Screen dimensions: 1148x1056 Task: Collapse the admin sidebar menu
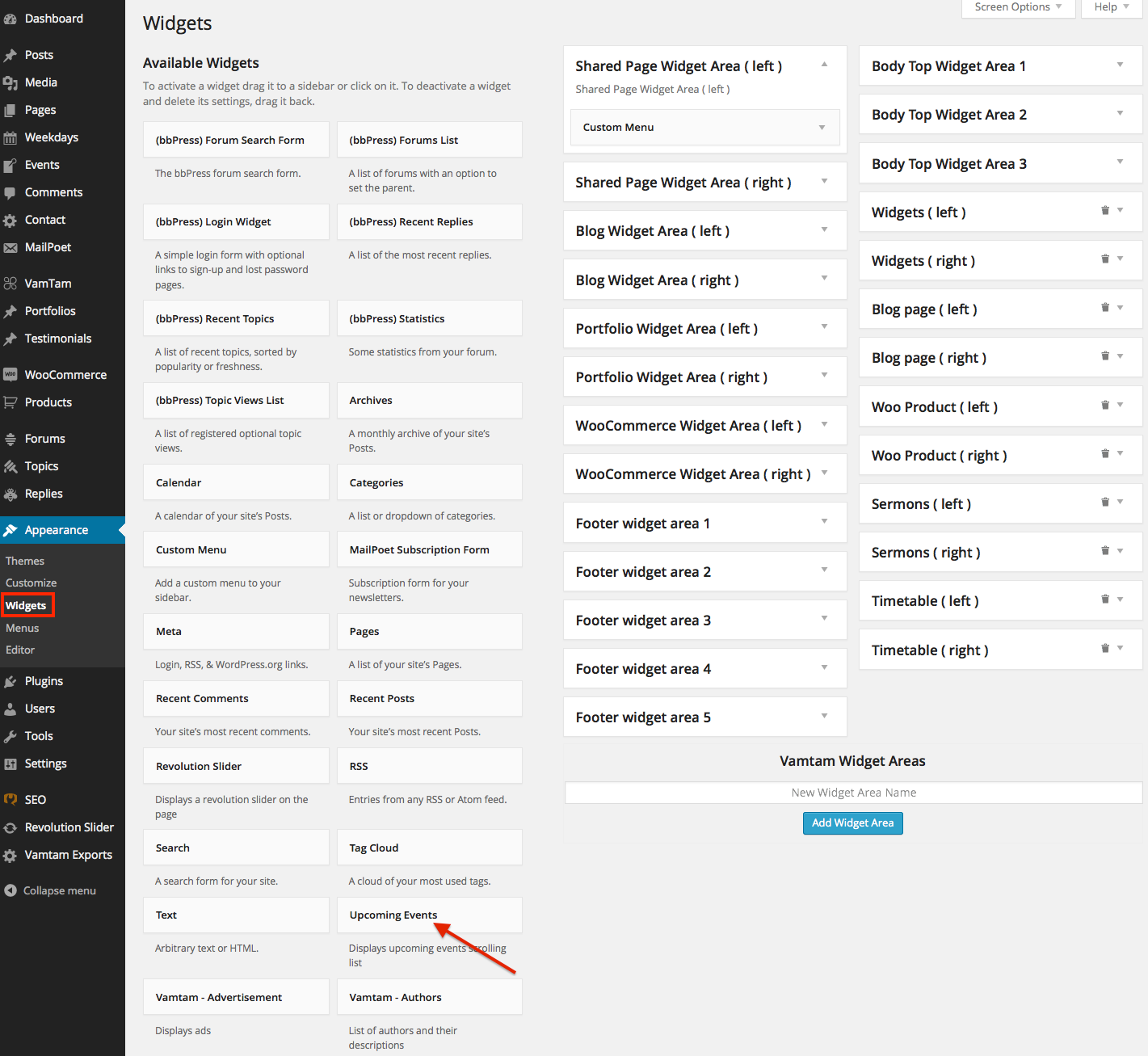[50, 890]
